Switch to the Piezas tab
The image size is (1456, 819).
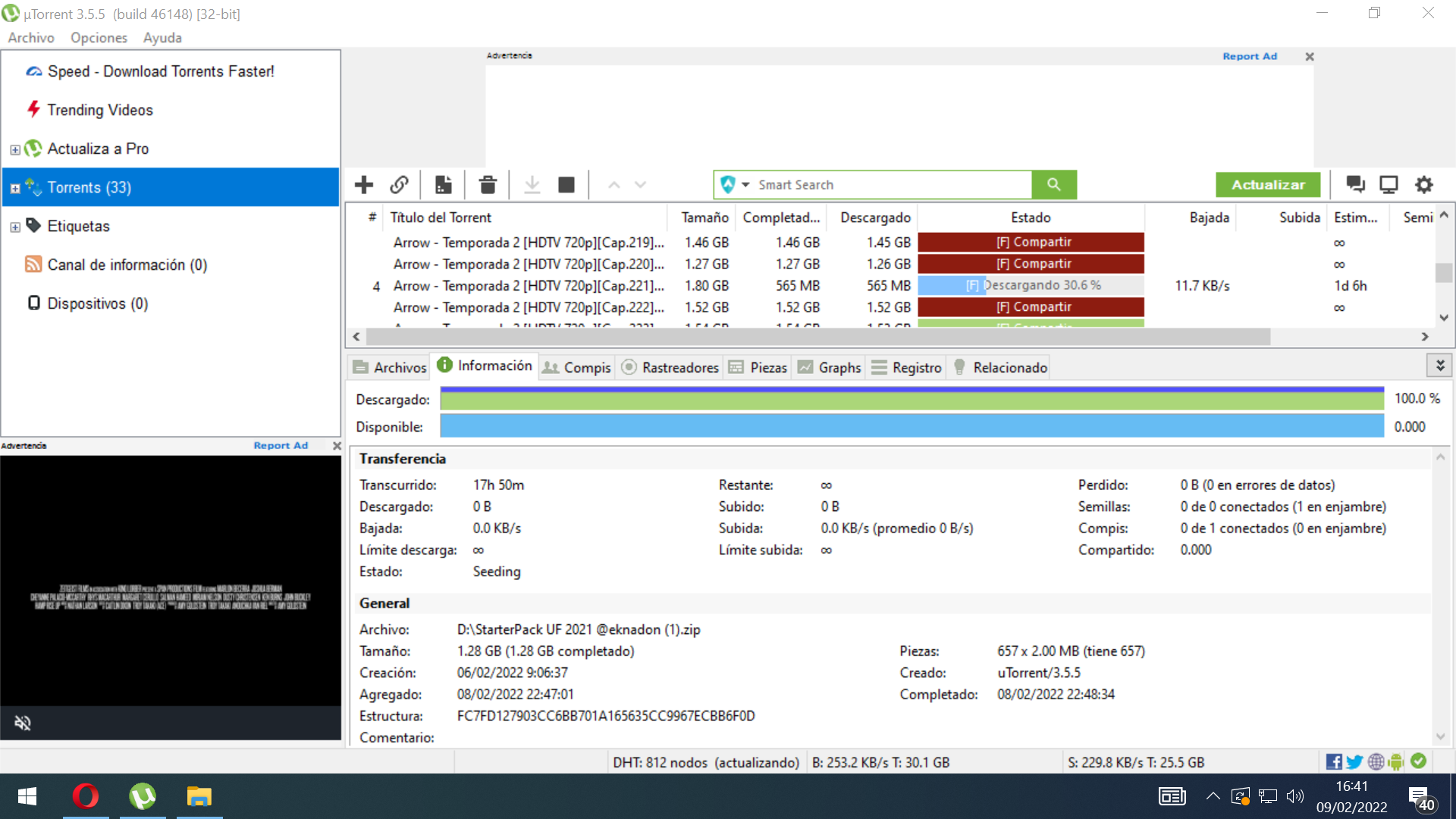click(x=758, y=367)
